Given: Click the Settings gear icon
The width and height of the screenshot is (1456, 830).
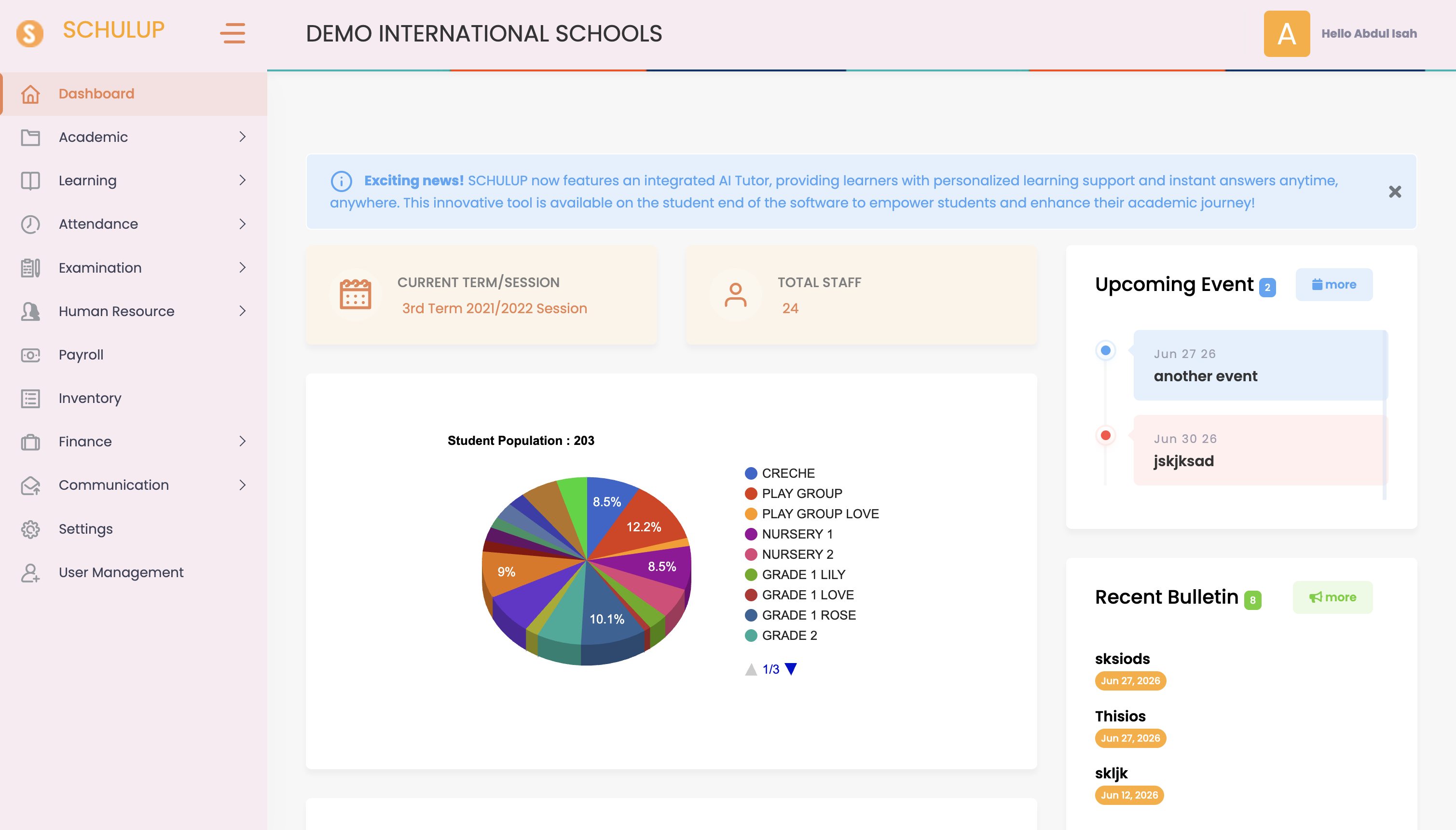Looking at the screenshot, I should [x=30, y=529].
